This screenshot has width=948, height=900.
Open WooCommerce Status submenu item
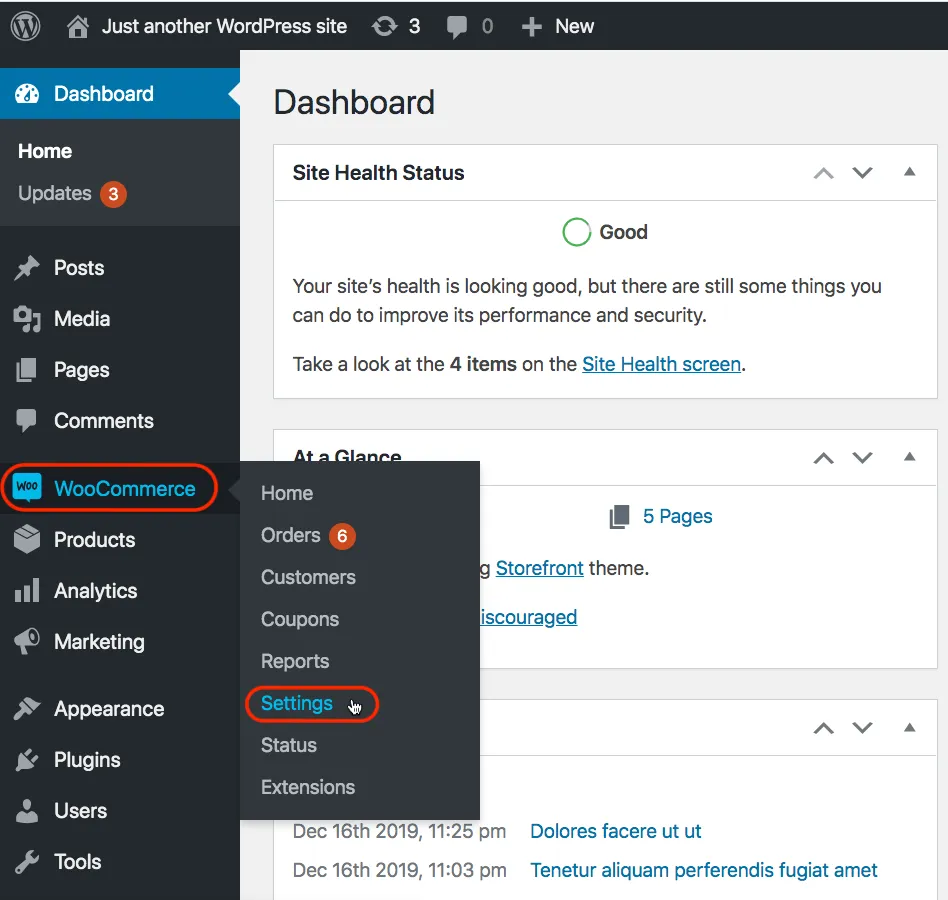[x=288, y=745]
